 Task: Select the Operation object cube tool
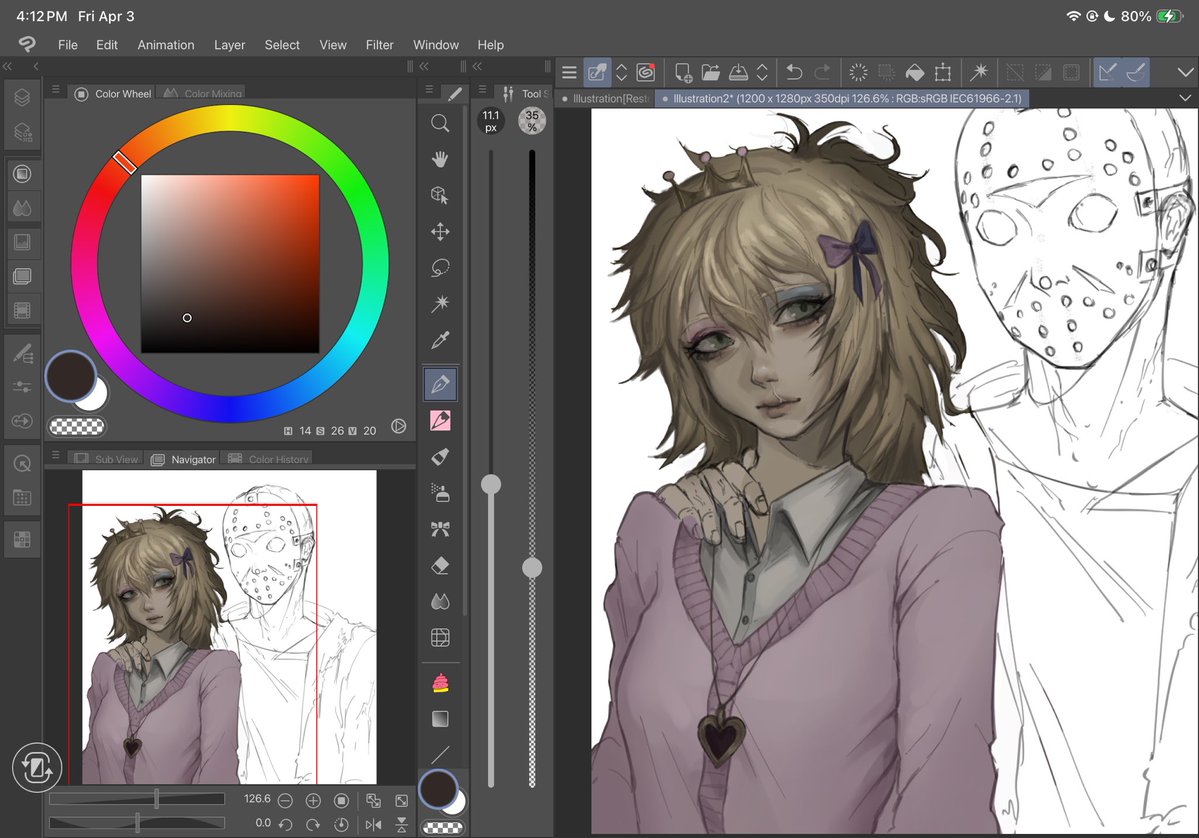(x=440, y=195)
